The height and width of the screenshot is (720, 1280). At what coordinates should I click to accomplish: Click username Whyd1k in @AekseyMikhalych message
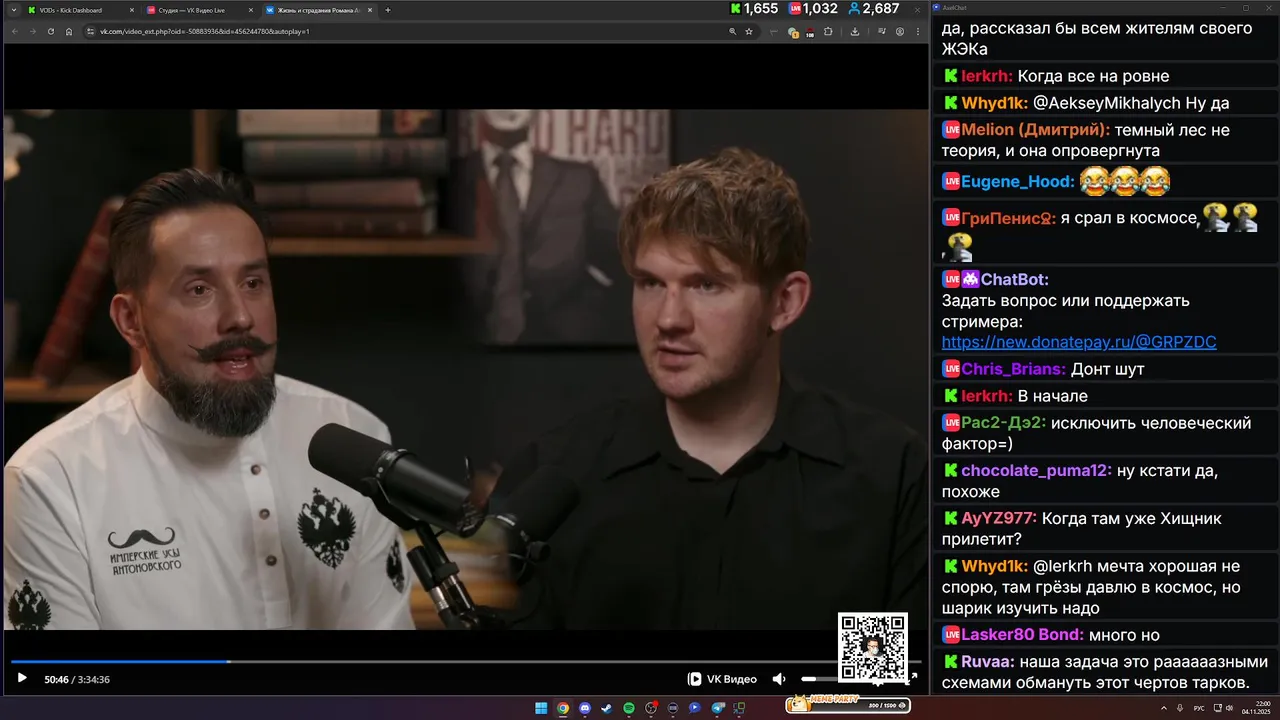point(994,103)
